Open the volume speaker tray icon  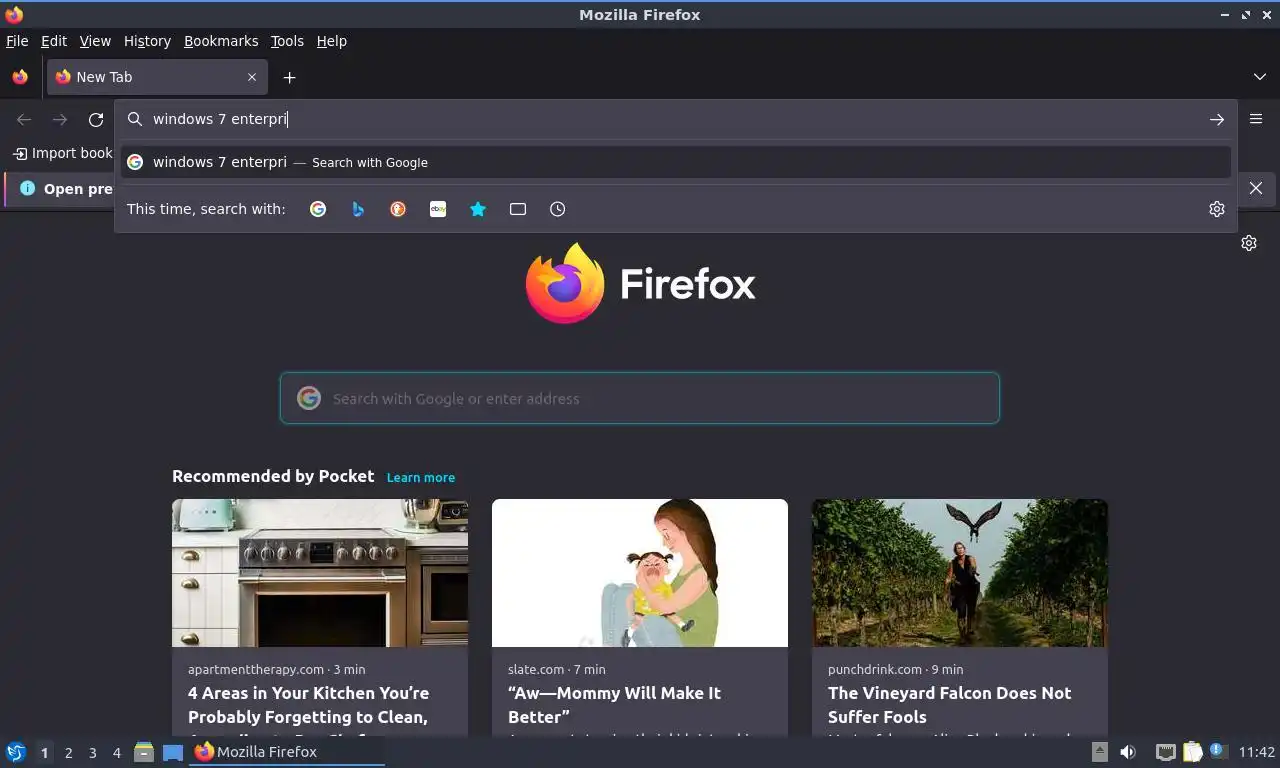[1128, 752]
